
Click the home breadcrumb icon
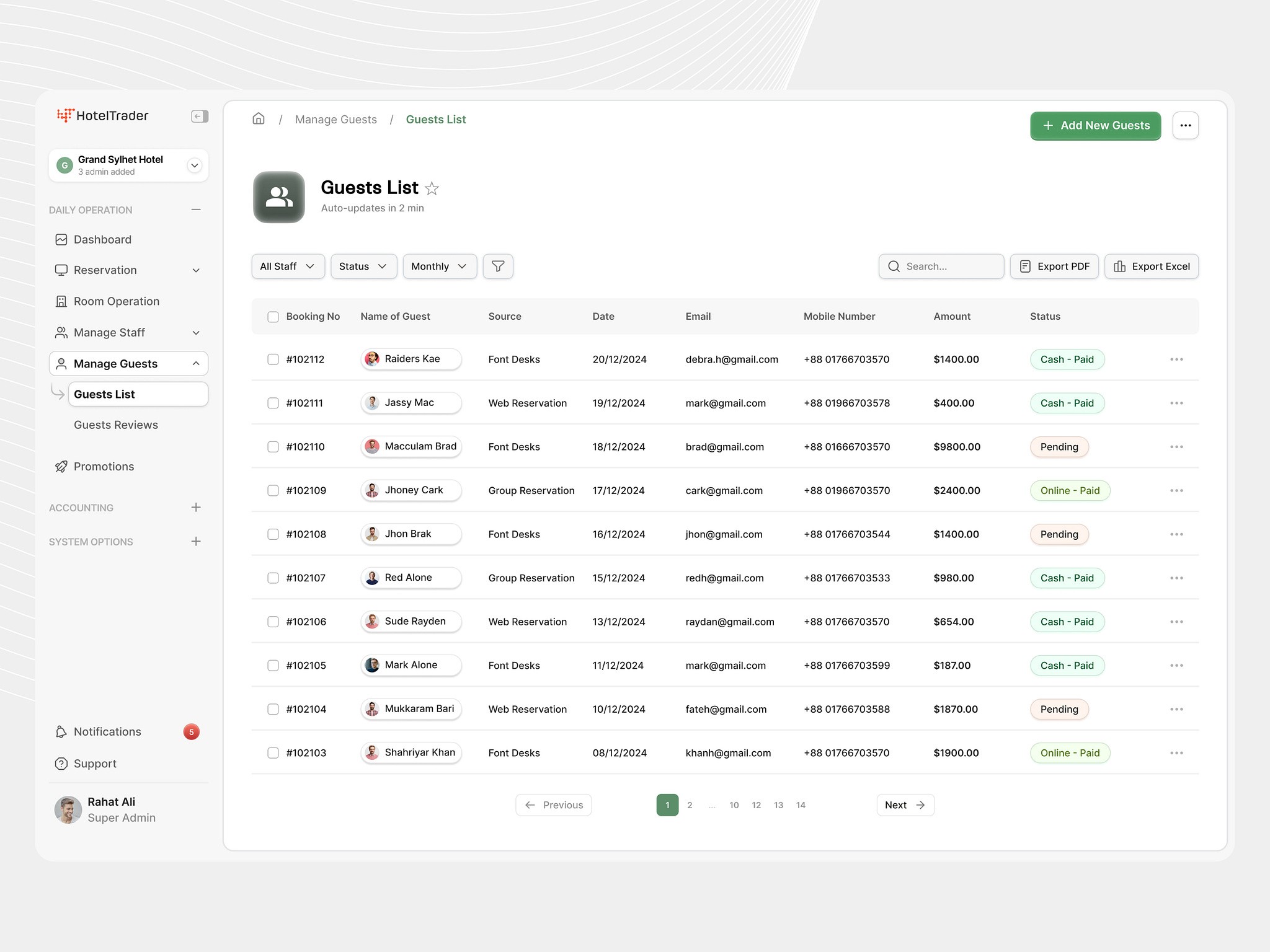pyautogui.click(x=259, y=119)
